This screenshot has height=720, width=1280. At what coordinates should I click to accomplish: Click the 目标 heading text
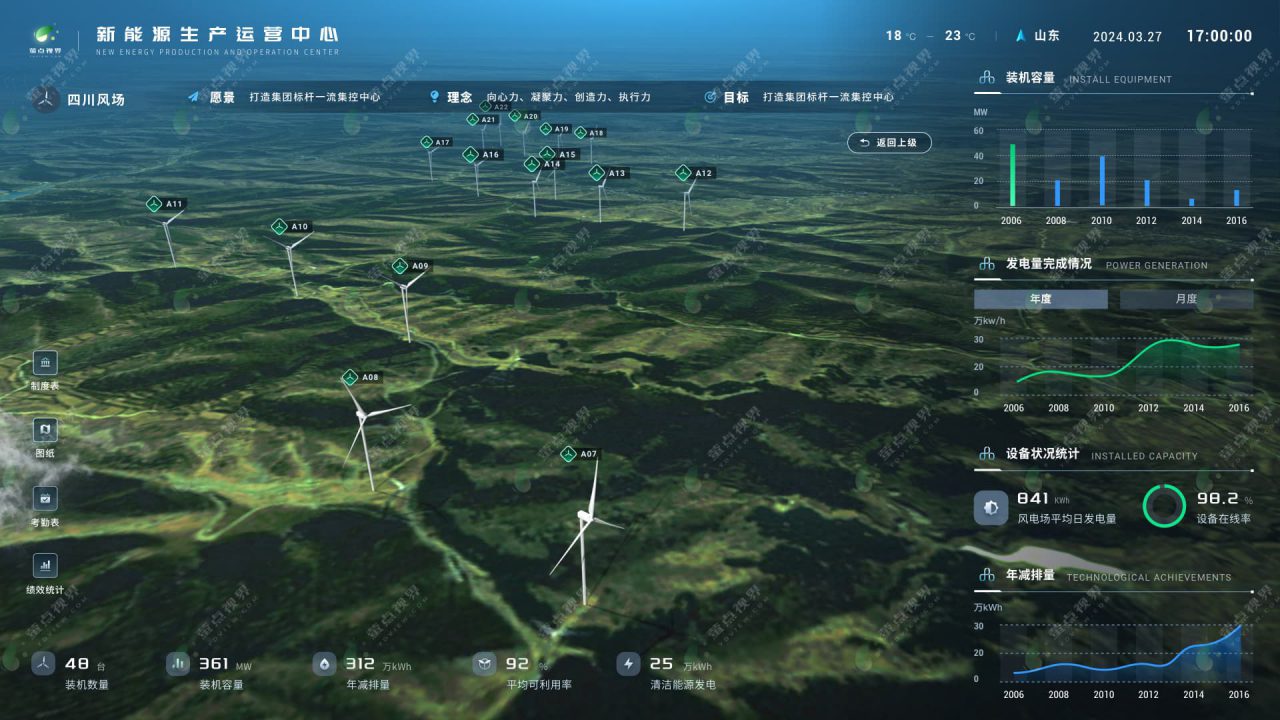point(736,98)
